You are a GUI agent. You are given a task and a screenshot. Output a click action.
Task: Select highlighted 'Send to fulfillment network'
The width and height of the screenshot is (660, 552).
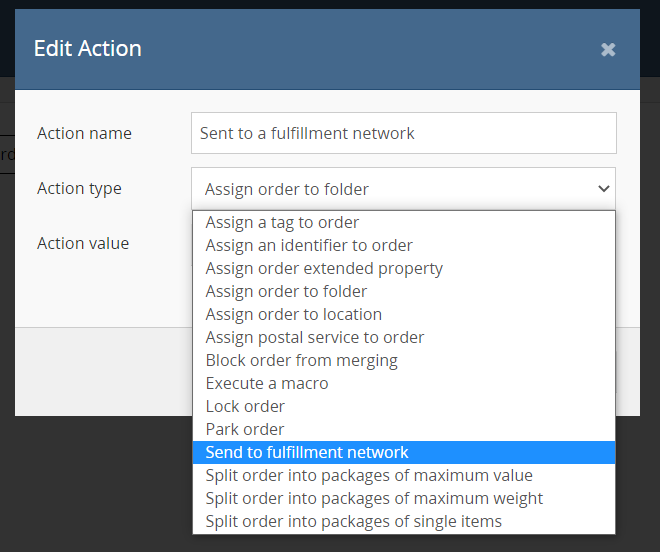pyautogui.click(x=307, y=452)
